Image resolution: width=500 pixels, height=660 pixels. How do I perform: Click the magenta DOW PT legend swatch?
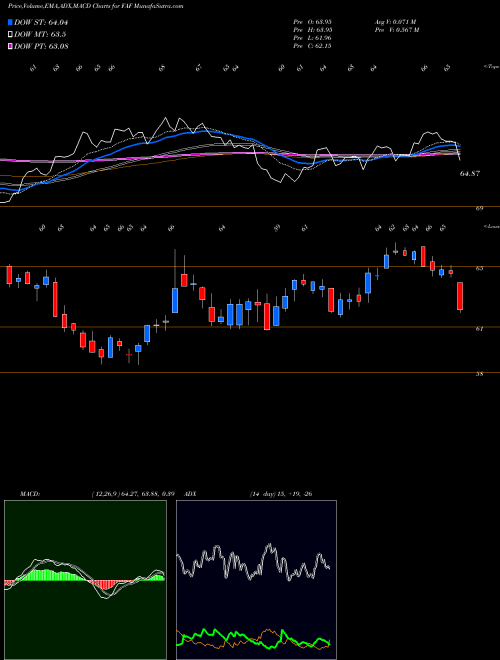coord(11,46)
